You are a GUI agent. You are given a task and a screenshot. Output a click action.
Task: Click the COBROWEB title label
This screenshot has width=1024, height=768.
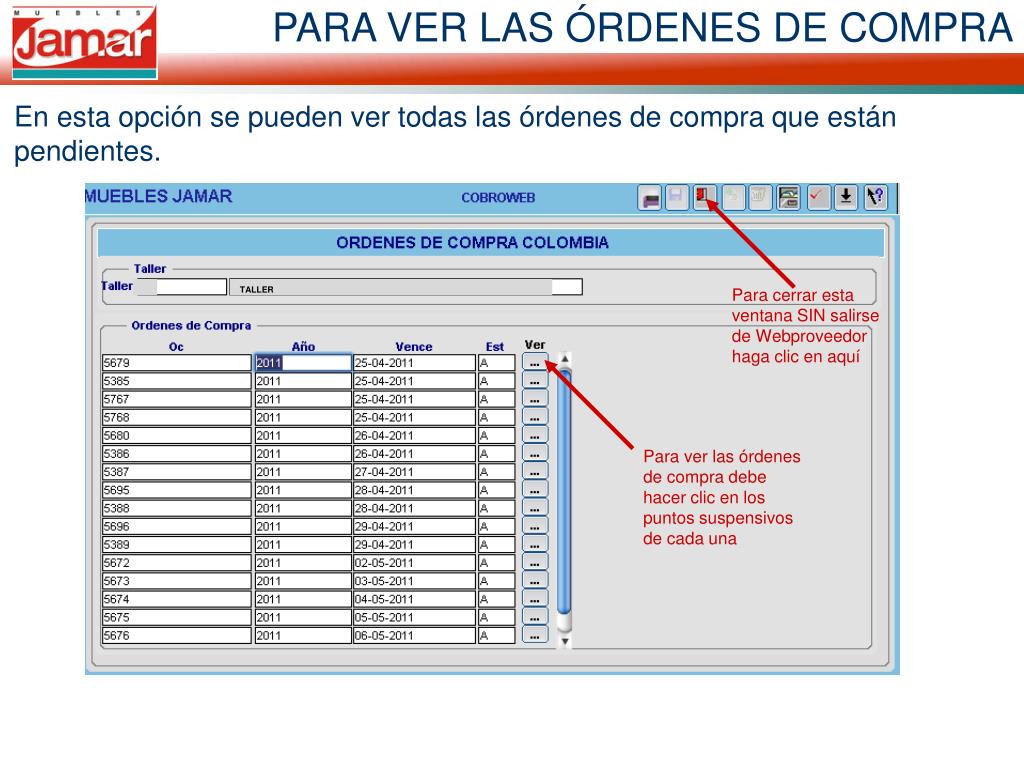tap(498, 198)
